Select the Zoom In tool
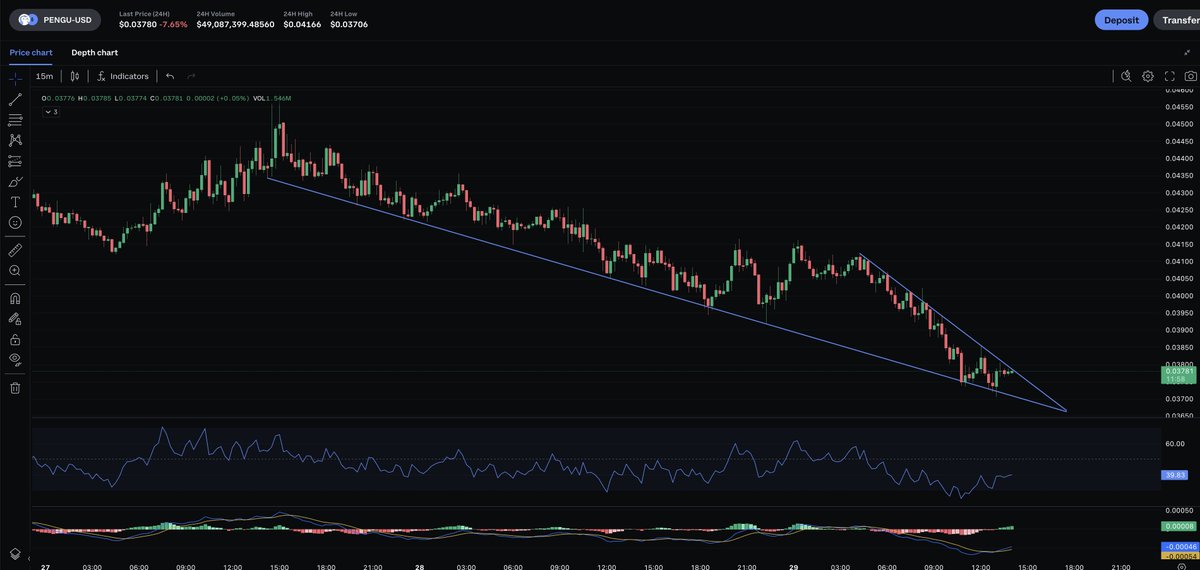Viewport: 1200px width, 570px height. pyautogui.click(x=15, y=270)
